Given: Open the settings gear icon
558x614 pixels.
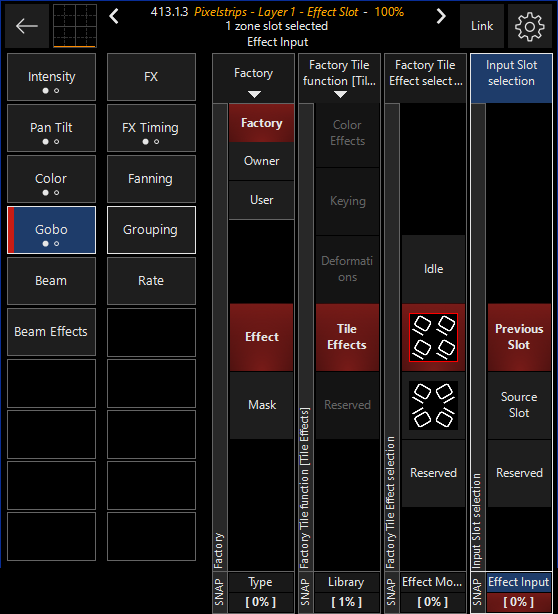Looking at the screenshot, I should (x=529, y=26).
